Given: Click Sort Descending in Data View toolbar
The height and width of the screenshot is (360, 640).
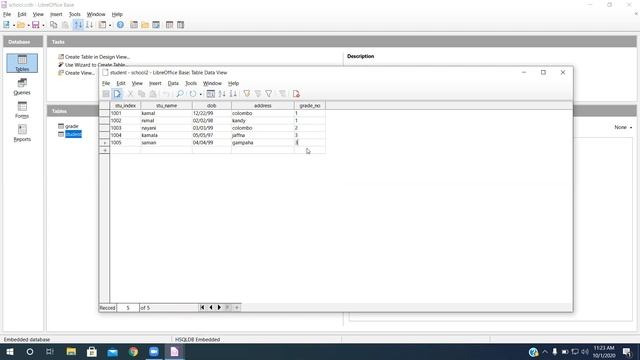Looking at the screenshot, I should pyautogui.click(x=233, y=94).
